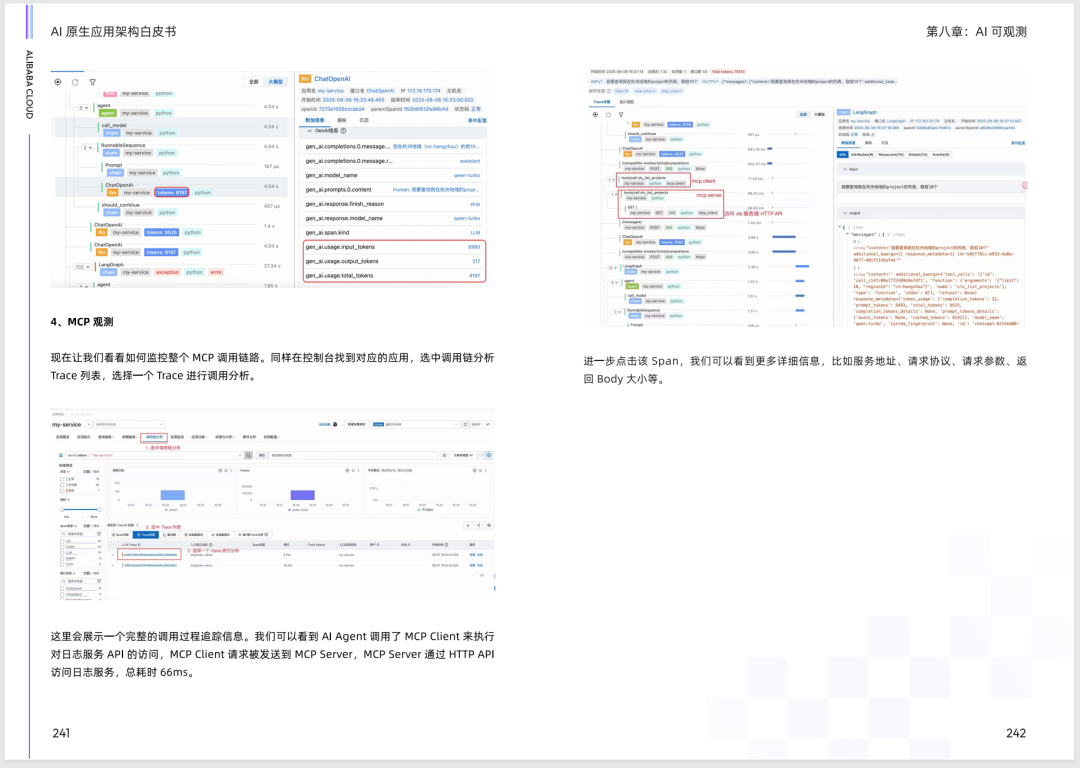The image size is (1080, 768).
Task: Adjust the duration range slider right handle
Action: 99,510
